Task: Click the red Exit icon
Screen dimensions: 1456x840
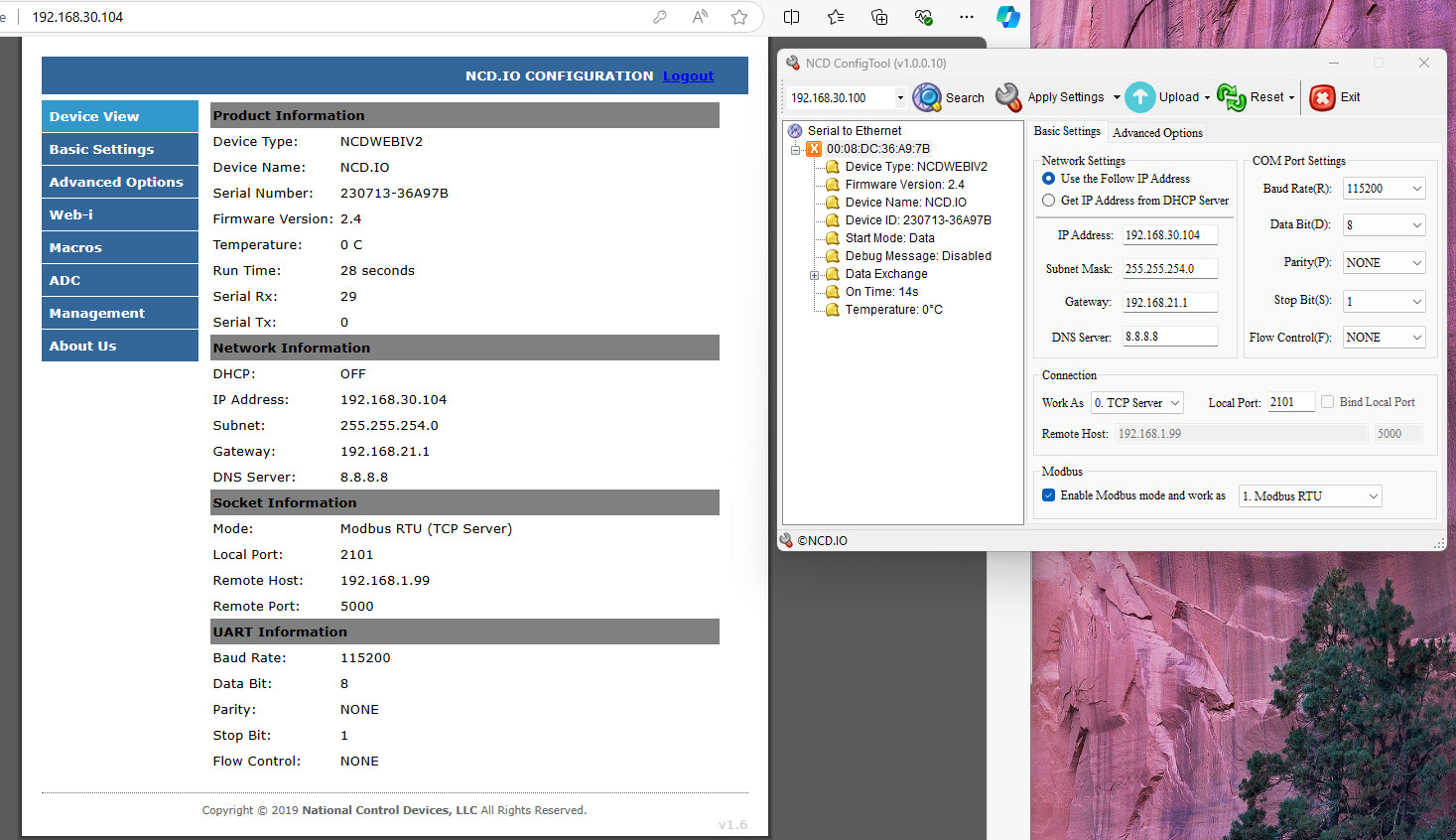Action: pos(1322,97)
